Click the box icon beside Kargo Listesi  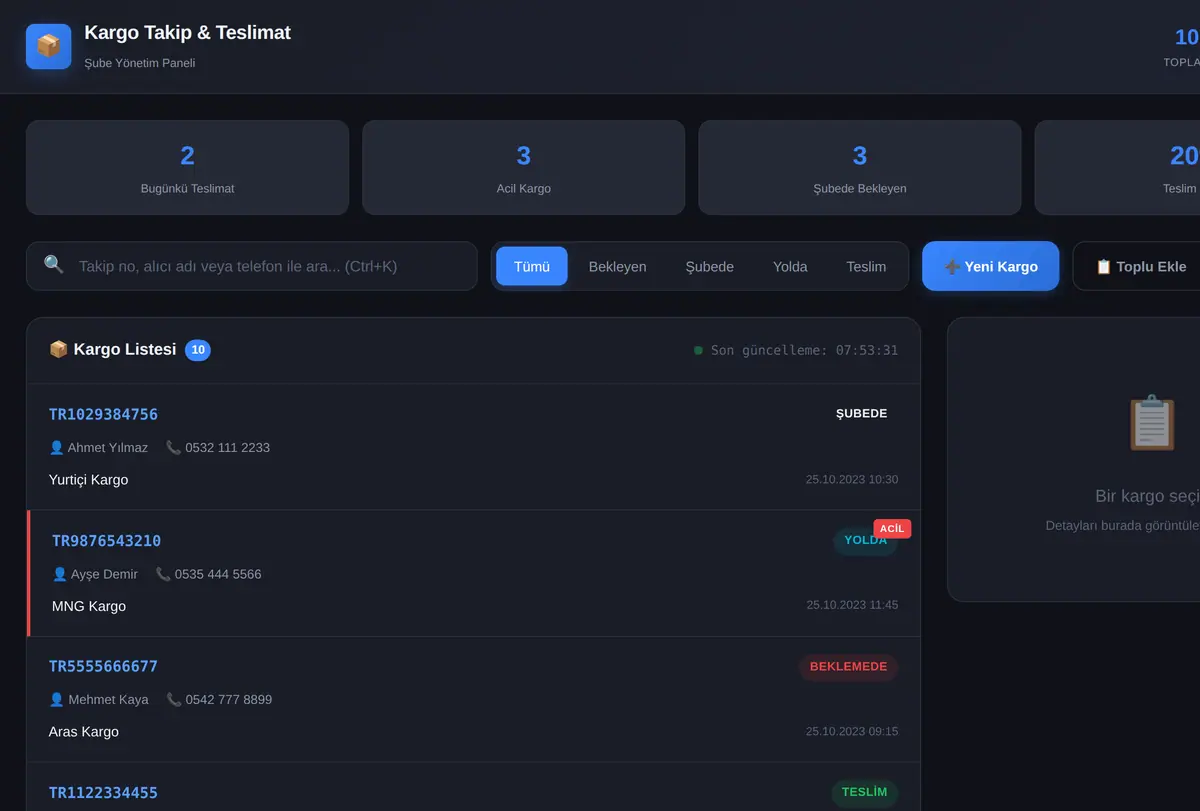point(58,350)
